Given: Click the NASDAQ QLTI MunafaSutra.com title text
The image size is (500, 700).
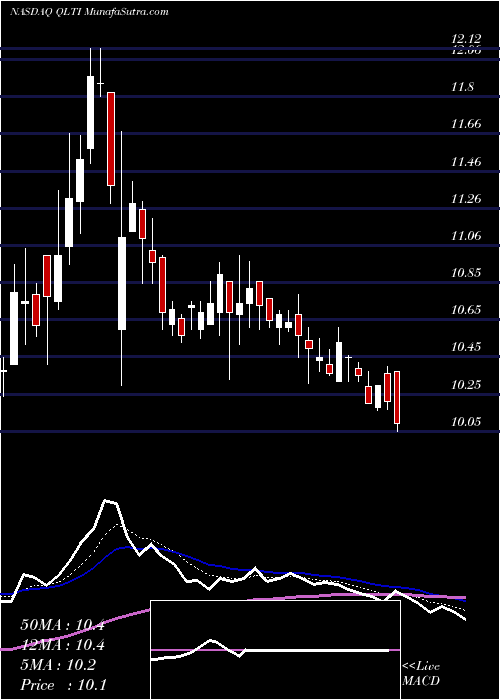Looking at the screenshot, I should coord(89,12).
